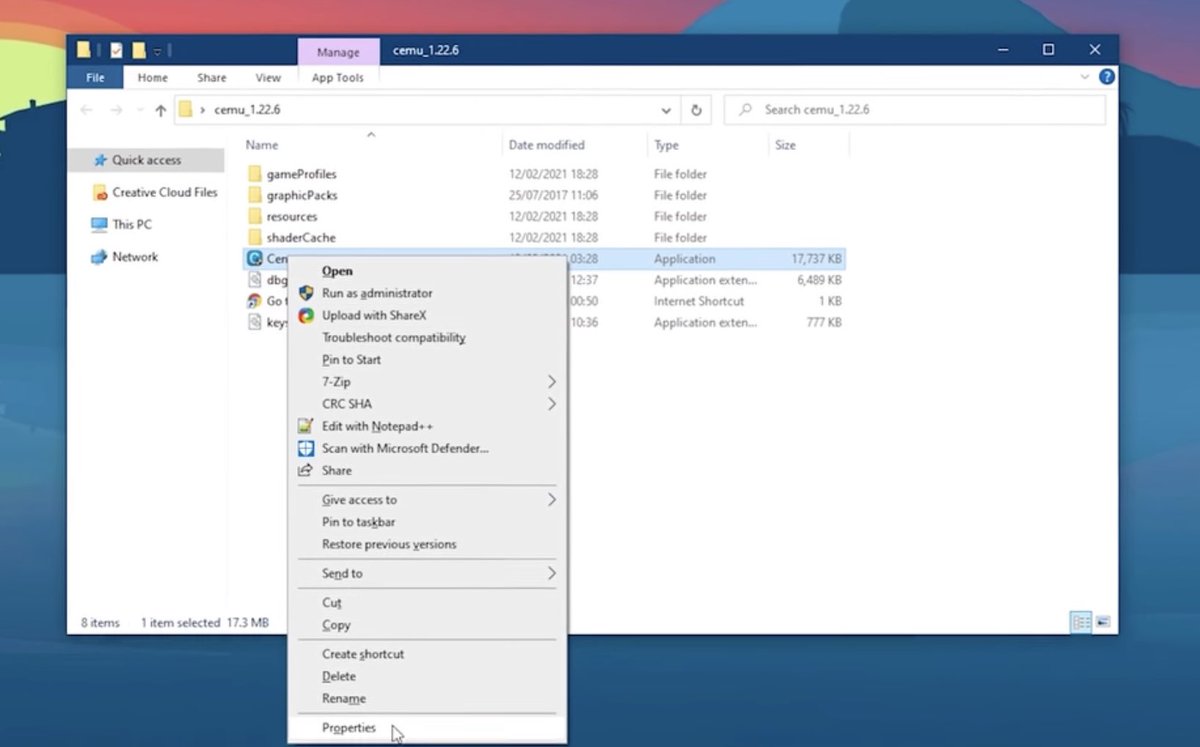This screenshot has width=1200, height=747.
Task: Switch to the View ribbon tab
Action: tap(268, 78)
